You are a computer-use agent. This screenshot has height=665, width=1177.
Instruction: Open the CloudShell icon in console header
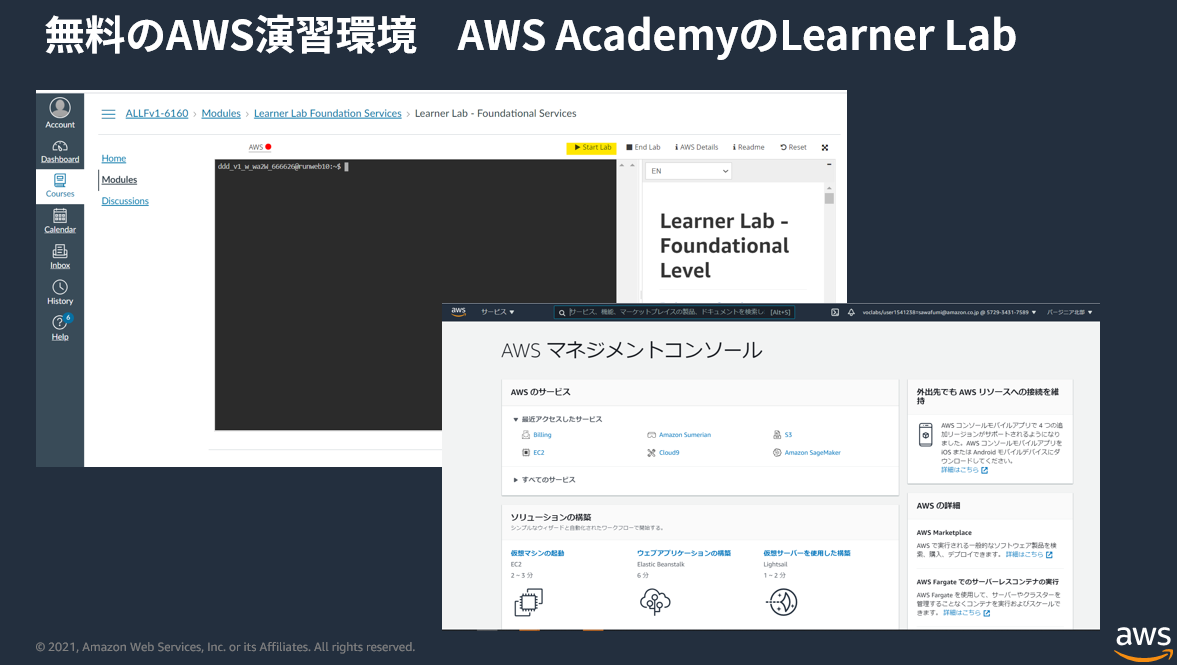[835, 312]
